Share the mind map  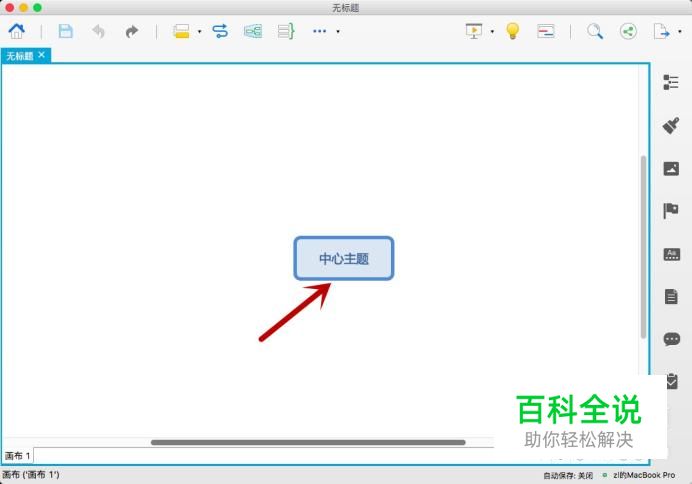[x=628, y=31]
